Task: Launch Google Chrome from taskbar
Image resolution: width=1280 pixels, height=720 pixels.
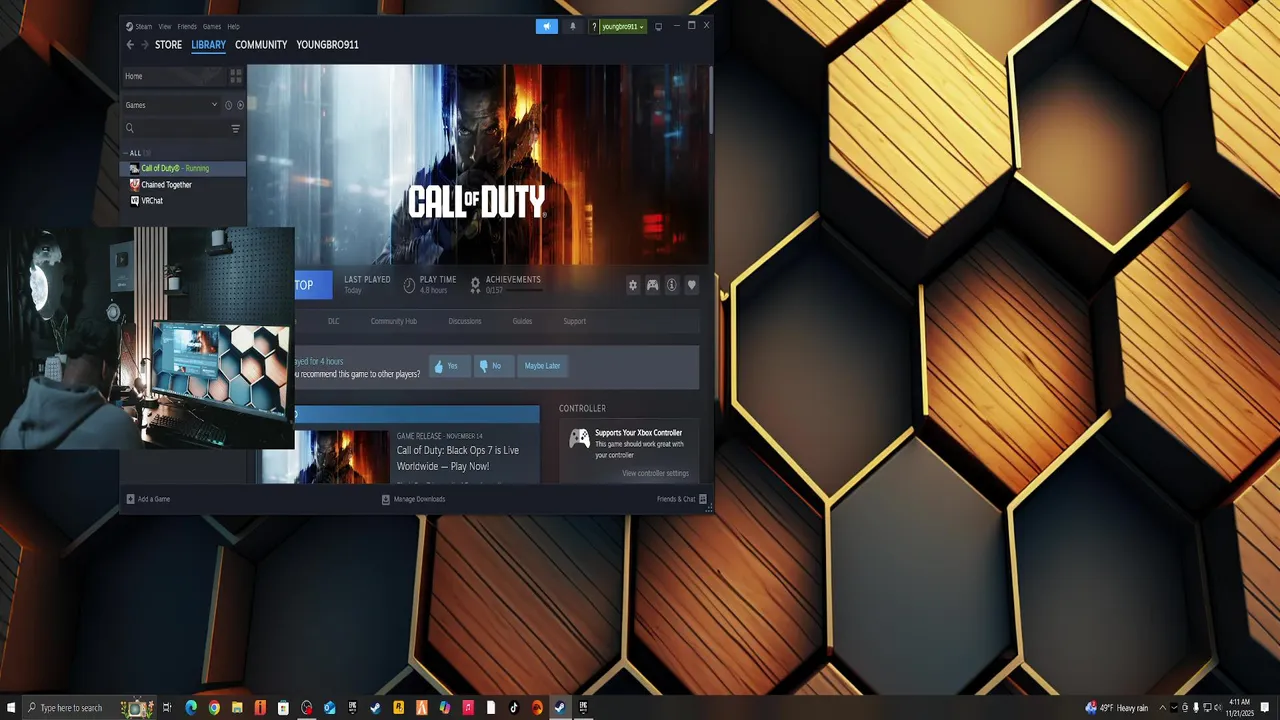Action: (x=214, y=708)
